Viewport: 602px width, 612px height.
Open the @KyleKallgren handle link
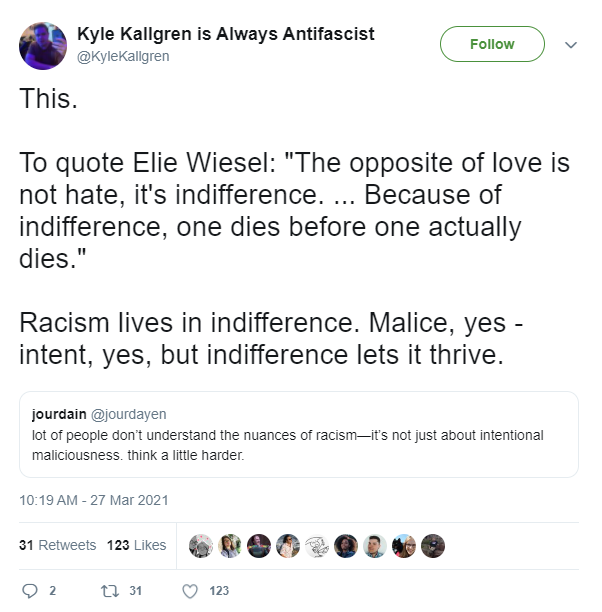click(123, 57)
